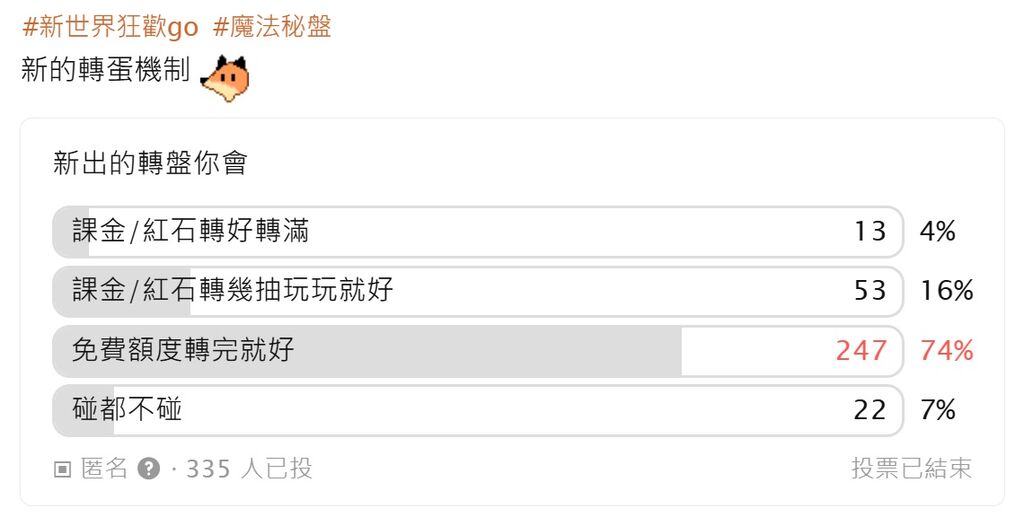Click the 16% result percentage

click(x=947, y=291)
